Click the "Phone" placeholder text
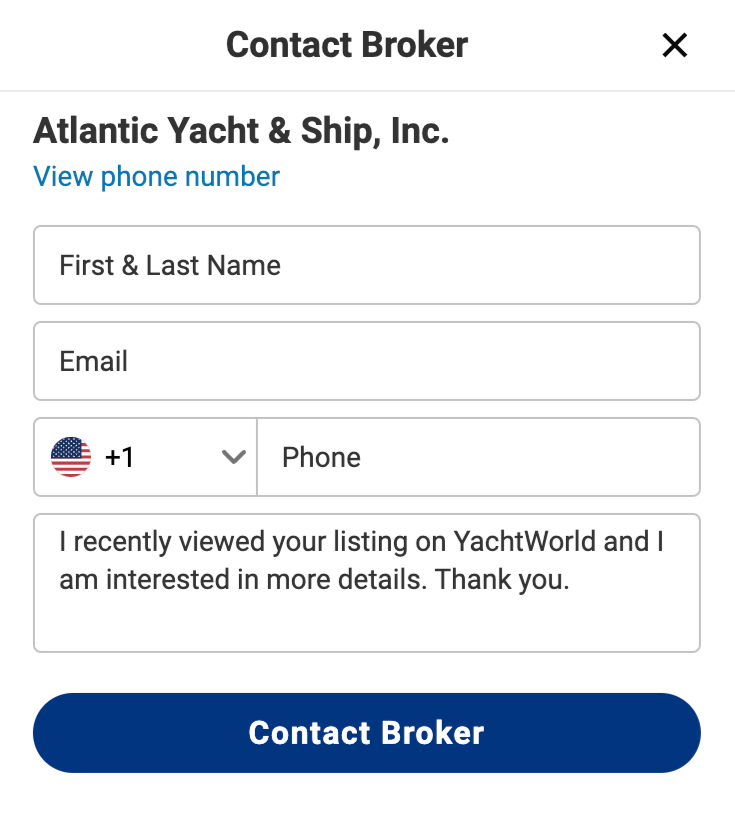 coord(321,457)
